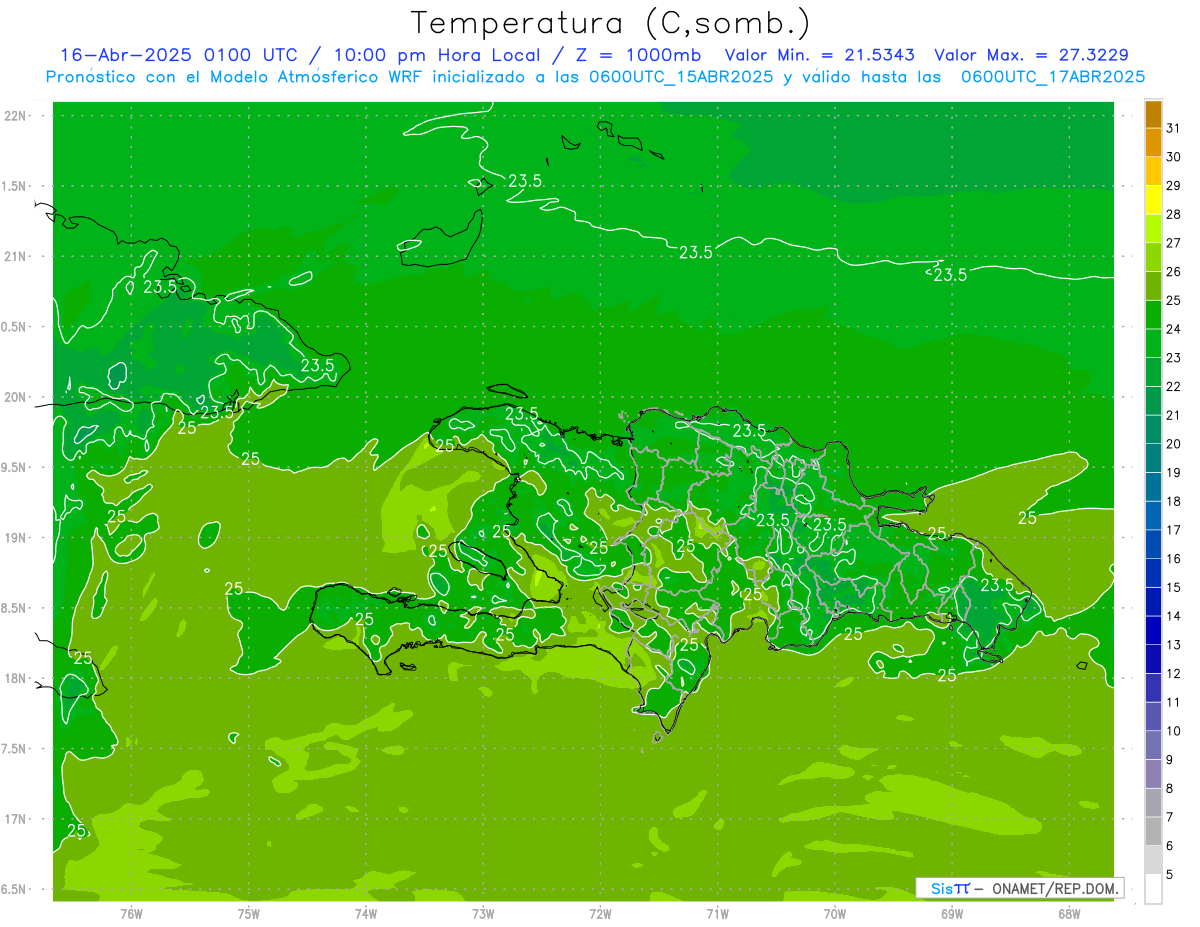Click the legend value '17'
1200x927 pixels.
click(x=1174, y=530)
